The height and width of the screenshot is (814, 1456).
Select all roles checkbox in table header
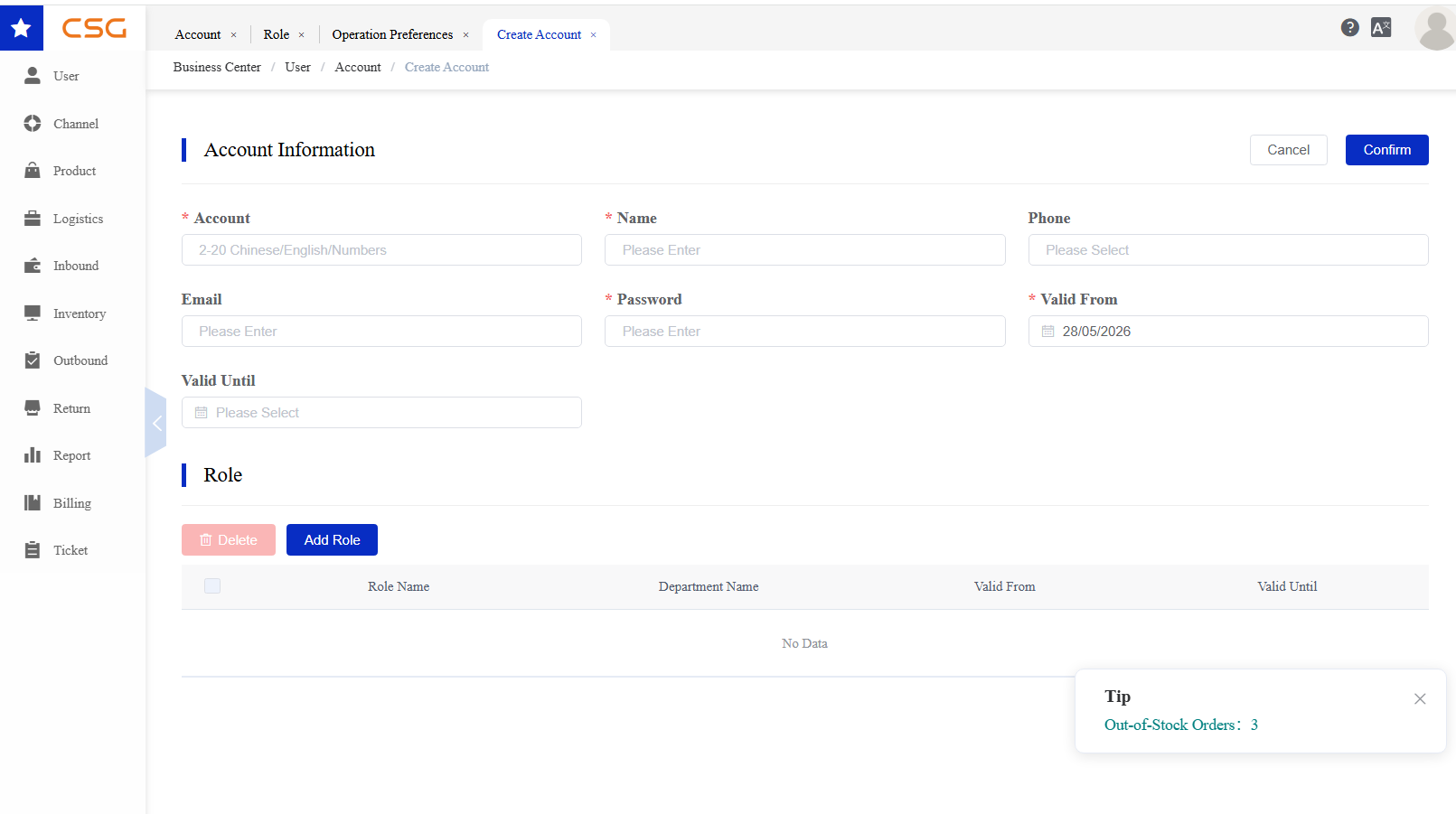pyautogui.click(x=212, y=586)
